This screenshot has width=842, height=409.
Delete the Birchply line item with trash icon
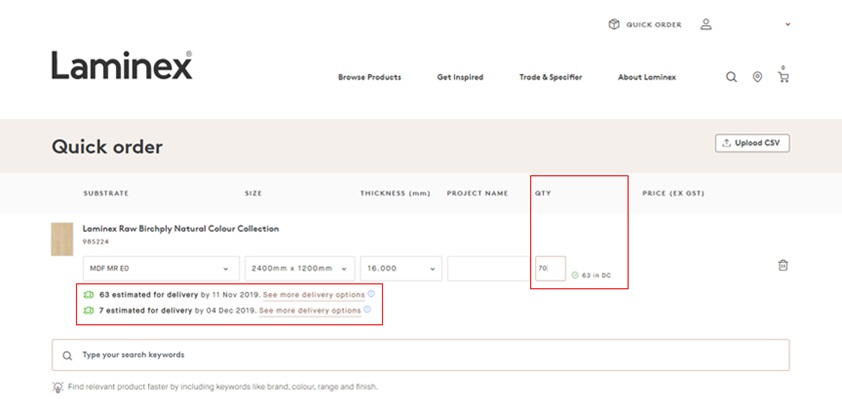[783, 266]
